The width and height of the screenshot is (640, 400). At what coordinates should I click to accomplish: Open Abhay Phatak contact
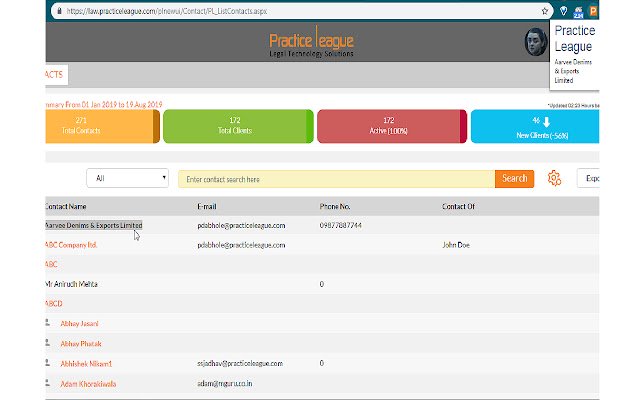(x=81, y=344)
